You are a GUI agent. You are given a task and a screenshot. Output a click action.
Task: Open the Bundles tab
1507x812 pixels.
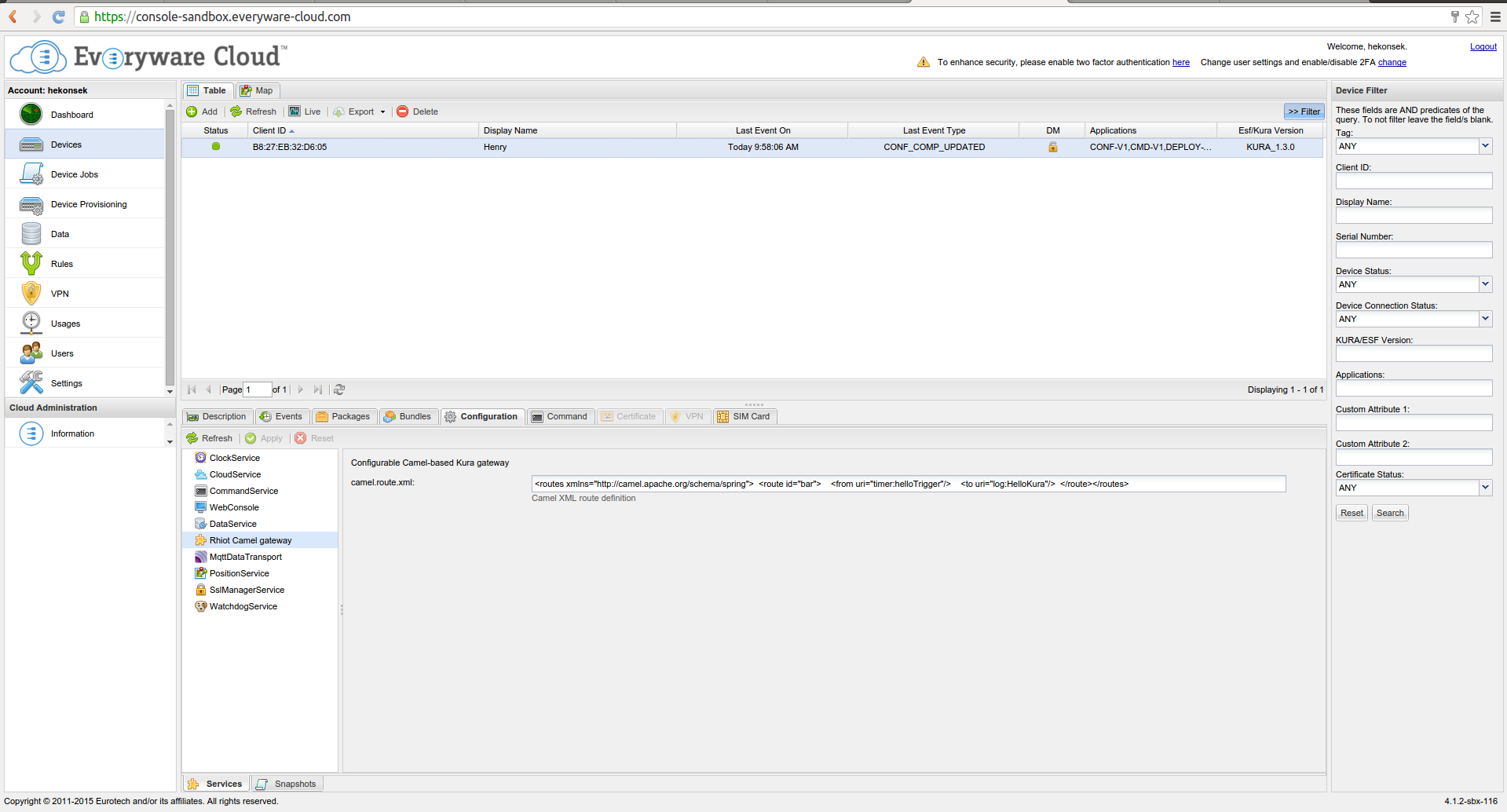pyautogui.click(x=408, y=416)
